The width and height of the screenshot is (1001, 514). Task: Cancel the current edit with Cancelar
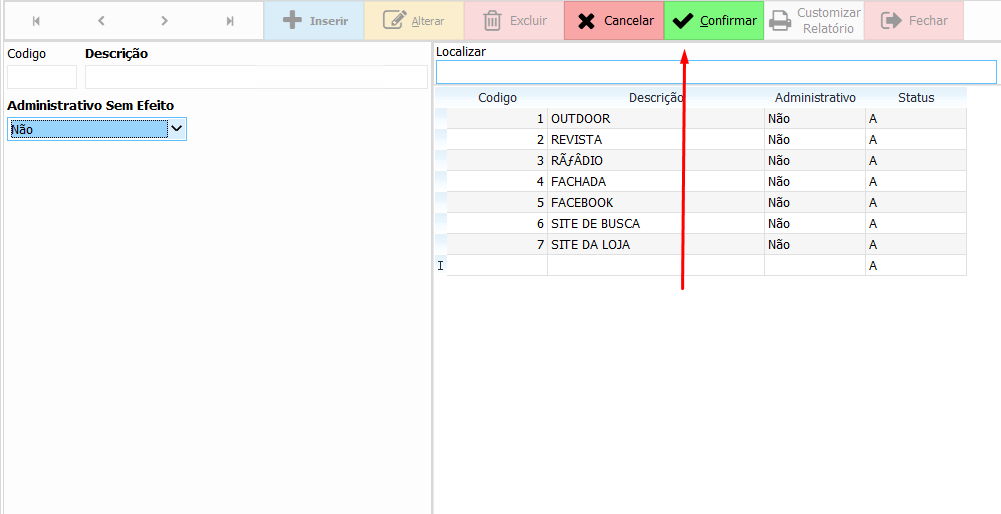coord(614,21)
